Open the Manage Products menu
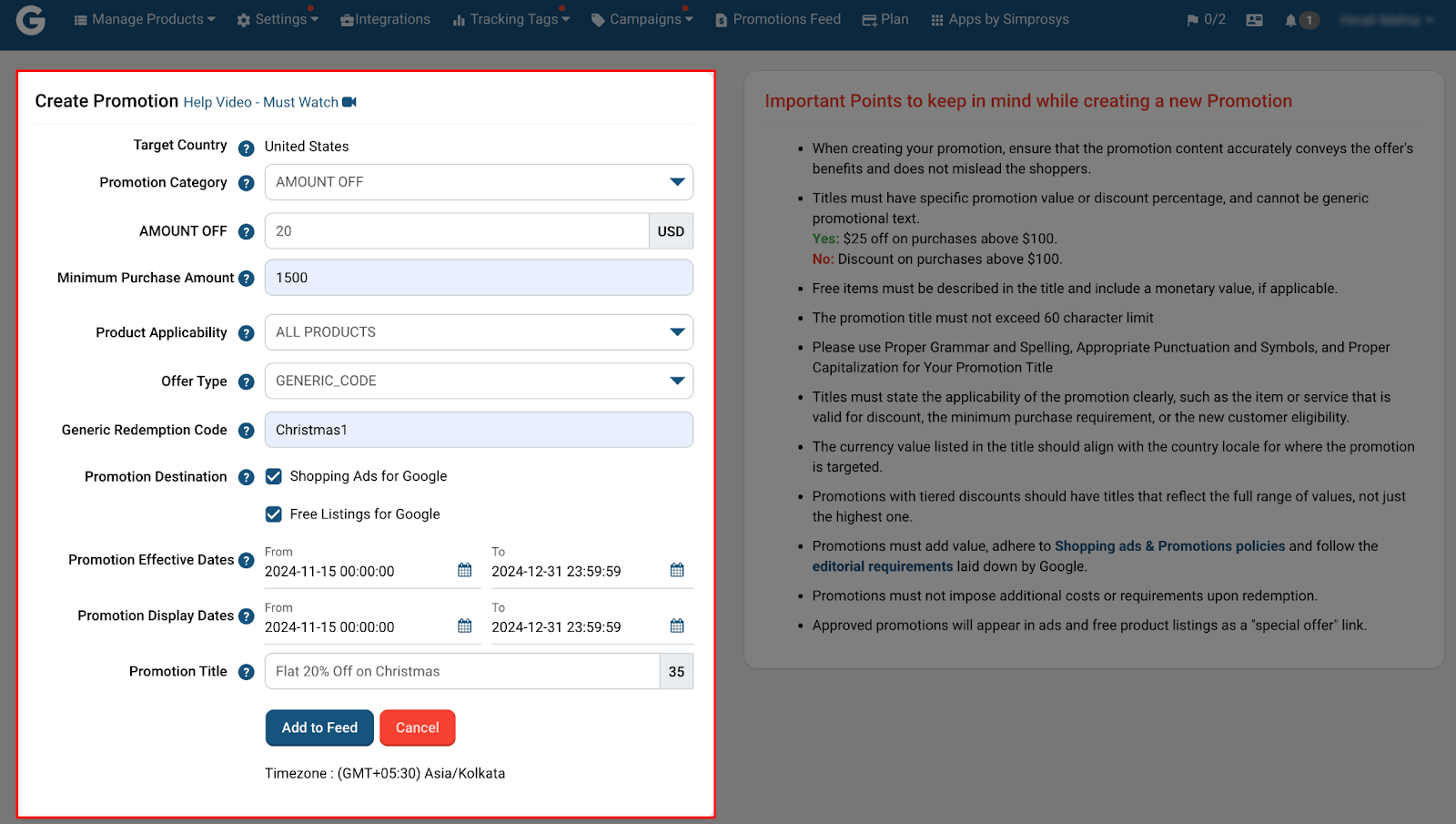 click(x=145, y=19)
